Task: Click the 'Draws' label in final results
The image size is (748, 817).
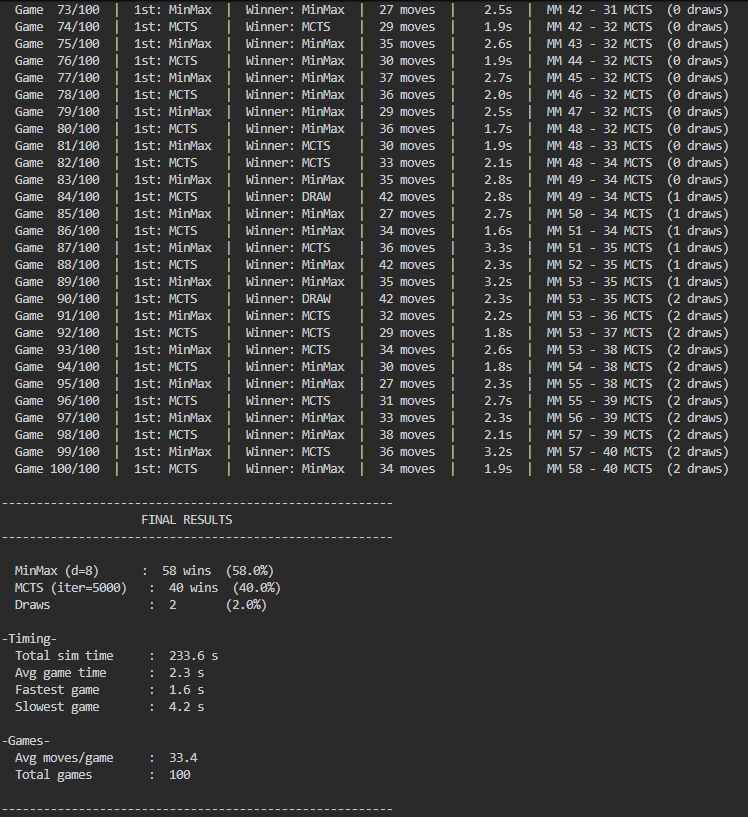Action: pos(32,605)
